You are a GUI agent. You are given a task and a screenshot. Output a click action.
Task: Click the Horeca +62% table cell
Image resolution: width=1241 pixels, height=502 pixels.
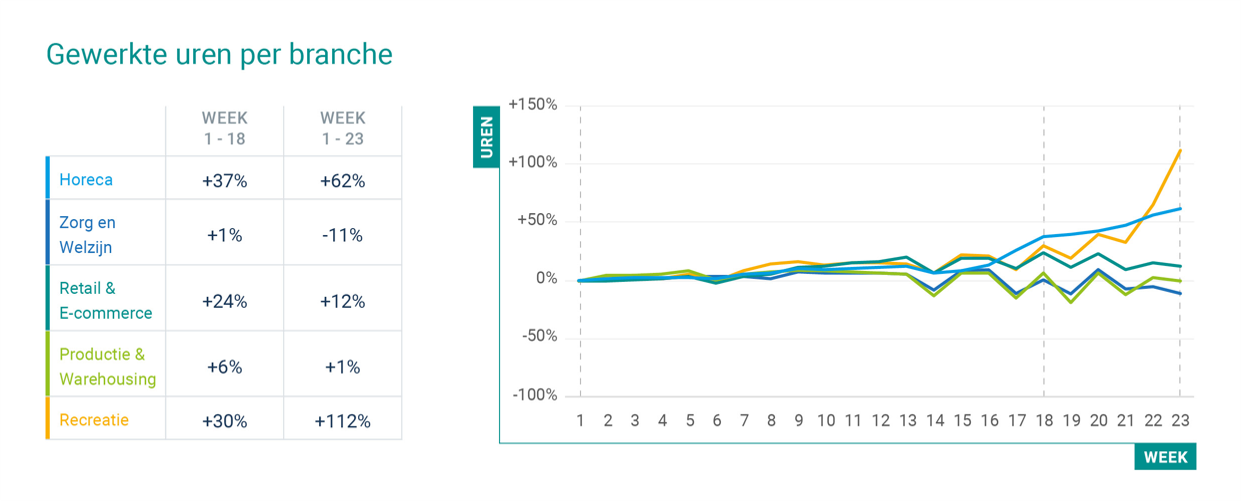[342, 181]
